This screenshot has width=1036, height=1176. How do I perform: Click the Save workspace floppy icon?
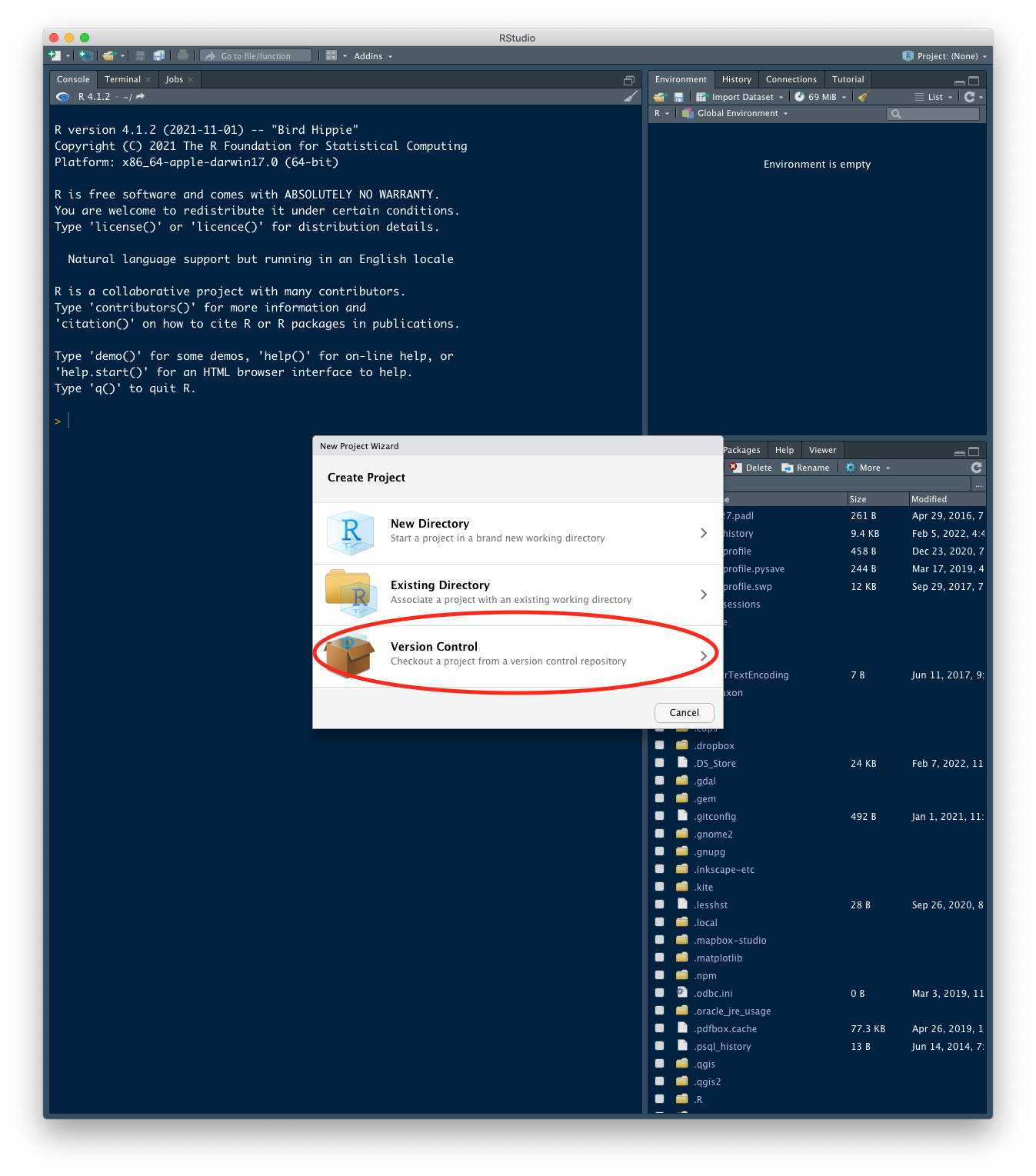coord(678,97)
